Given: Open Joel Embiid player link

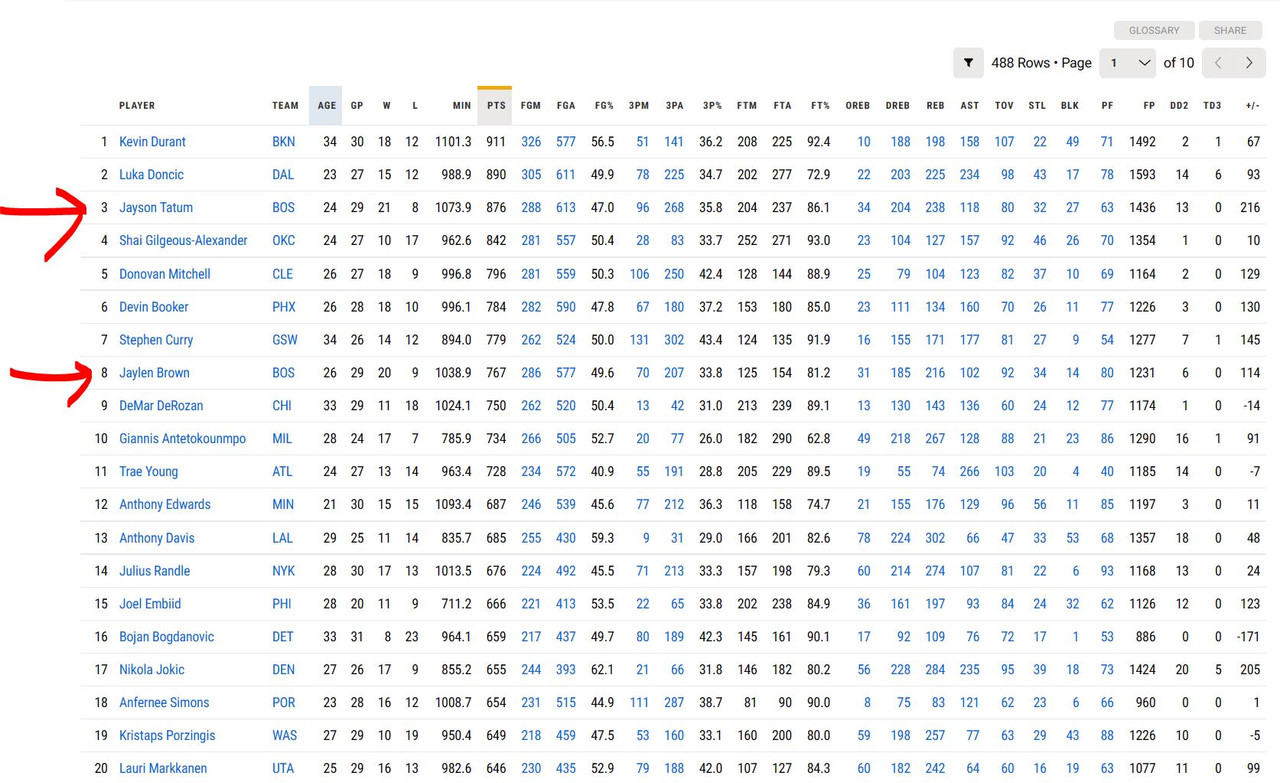Looking at the screenshot, I should [150, 604].
